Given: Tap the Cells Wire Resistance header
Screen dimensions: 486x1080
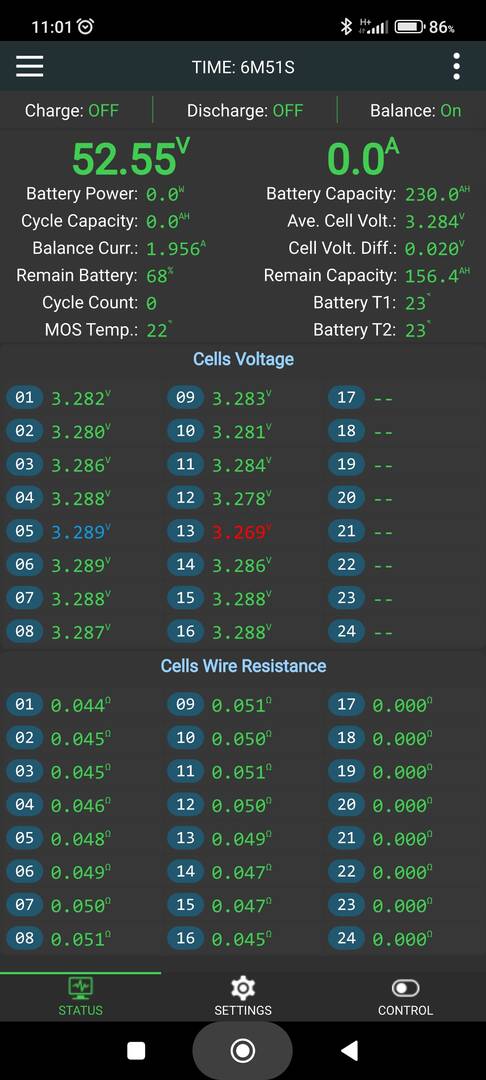Looking at the screenshot, I should coord(243,665).
